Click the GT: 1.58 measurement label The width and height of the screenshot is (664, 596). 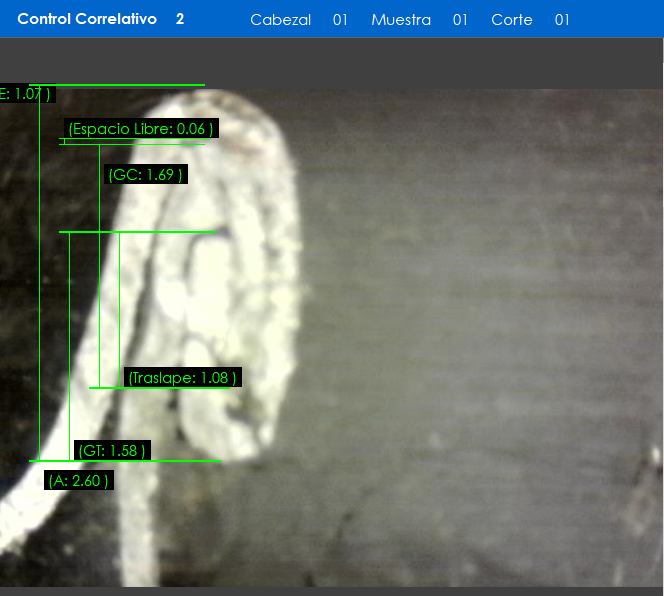click(112, 451)
